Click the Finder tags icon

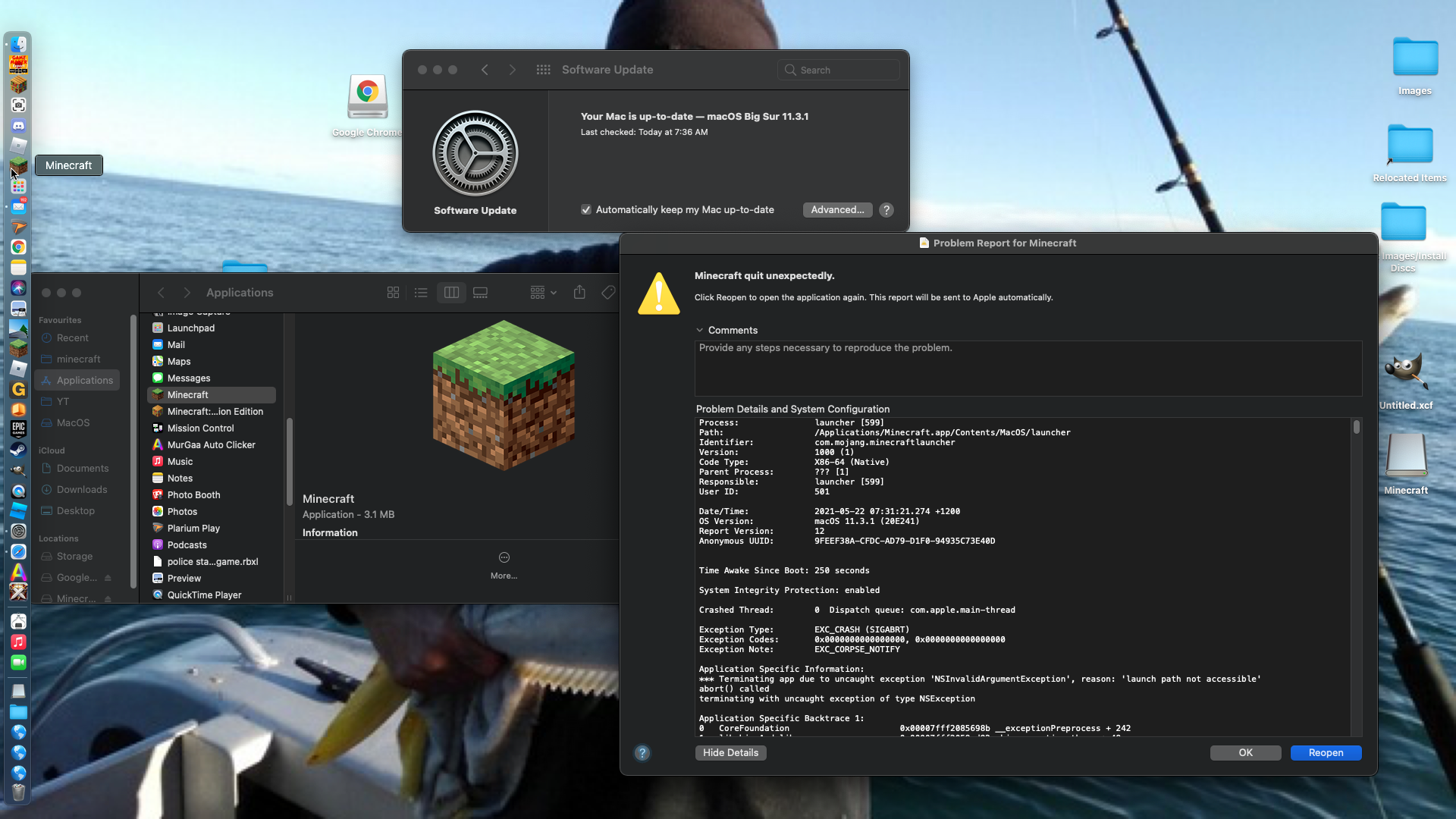[608, 293]
